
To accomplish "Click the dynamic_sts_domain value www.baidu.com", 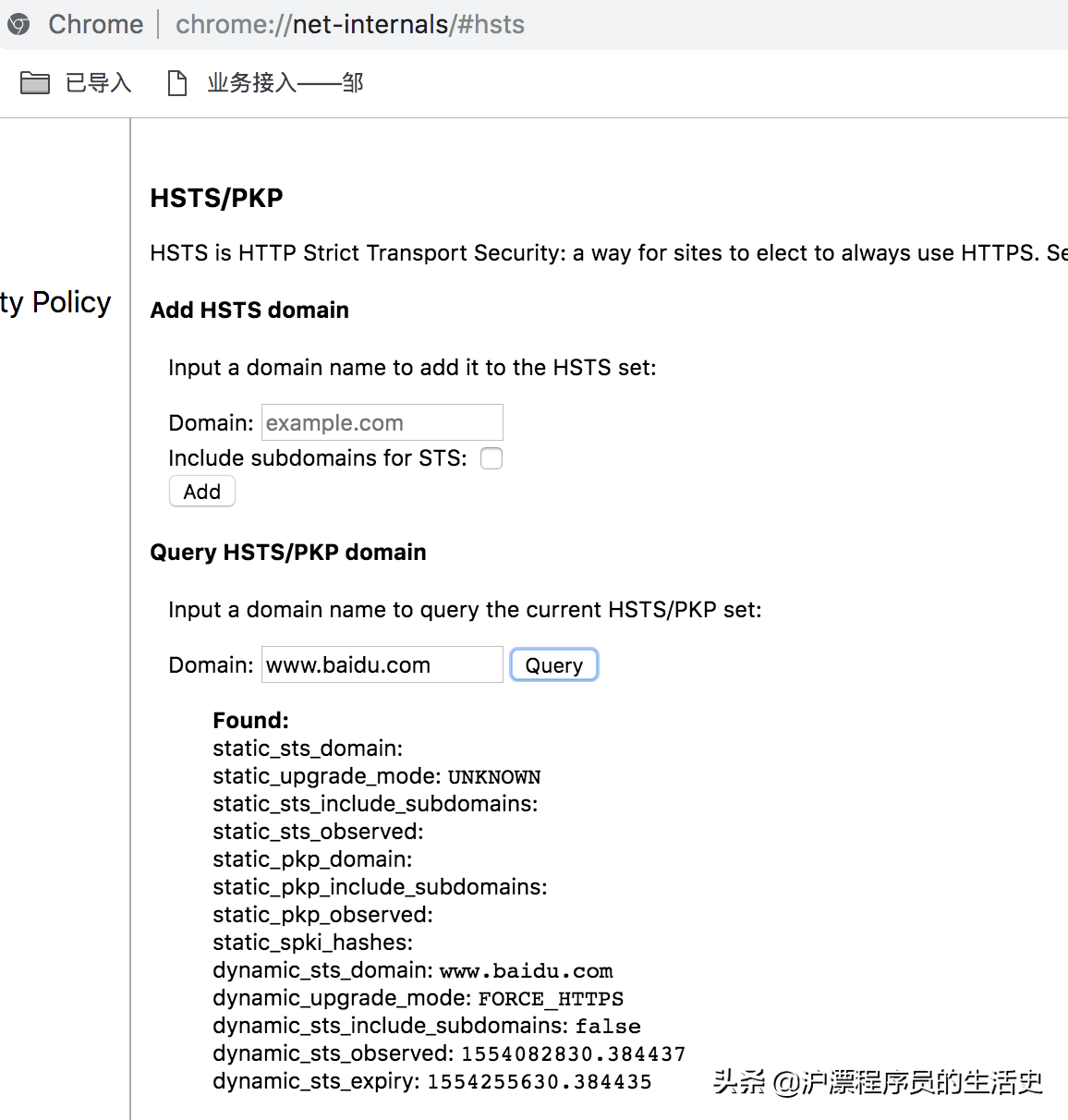I will tap(526, 971).
